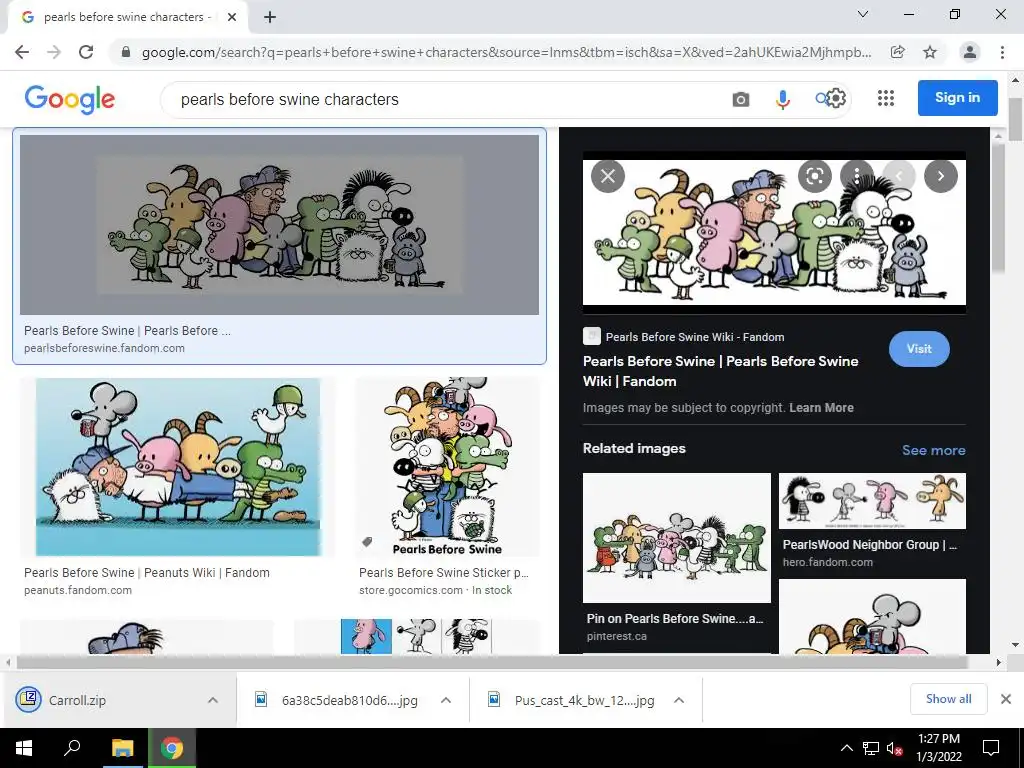Open Google settings gear icon

837,99
